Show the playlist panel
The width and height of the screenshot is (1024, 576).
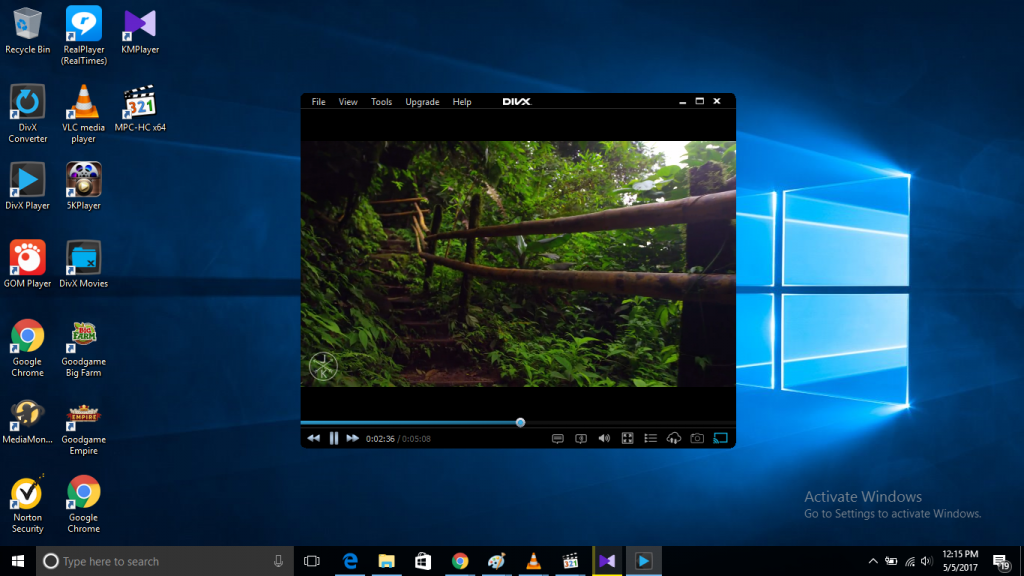coord(651,438)
